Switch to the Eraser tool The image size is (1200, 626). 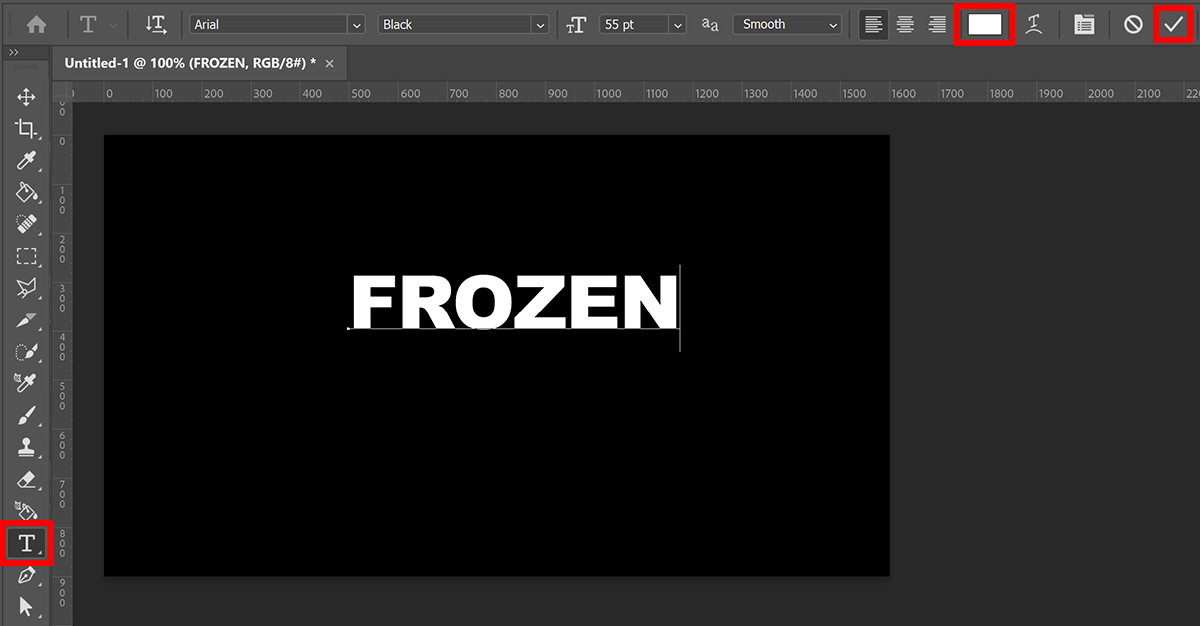pyautogui.click(x=26, y=479)
